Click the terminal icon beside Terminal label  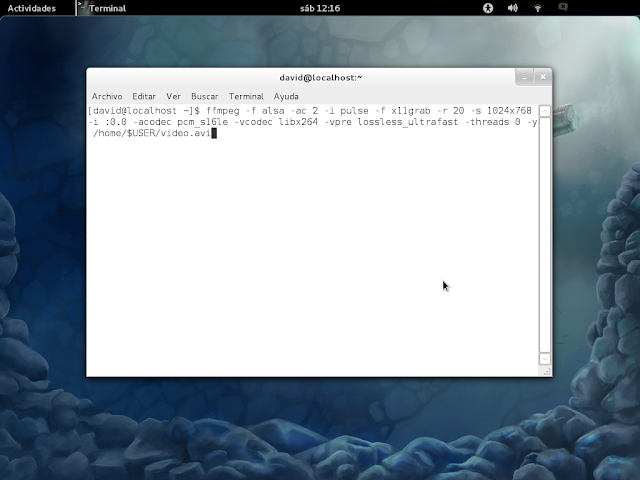pos(82,7)
